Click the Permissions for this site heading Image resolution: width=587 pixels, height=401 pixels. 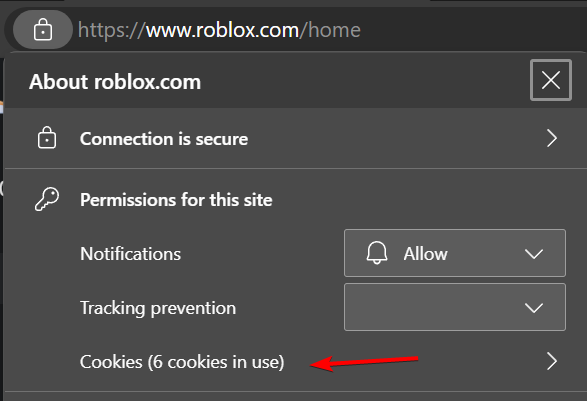click(x=176, y=200)
